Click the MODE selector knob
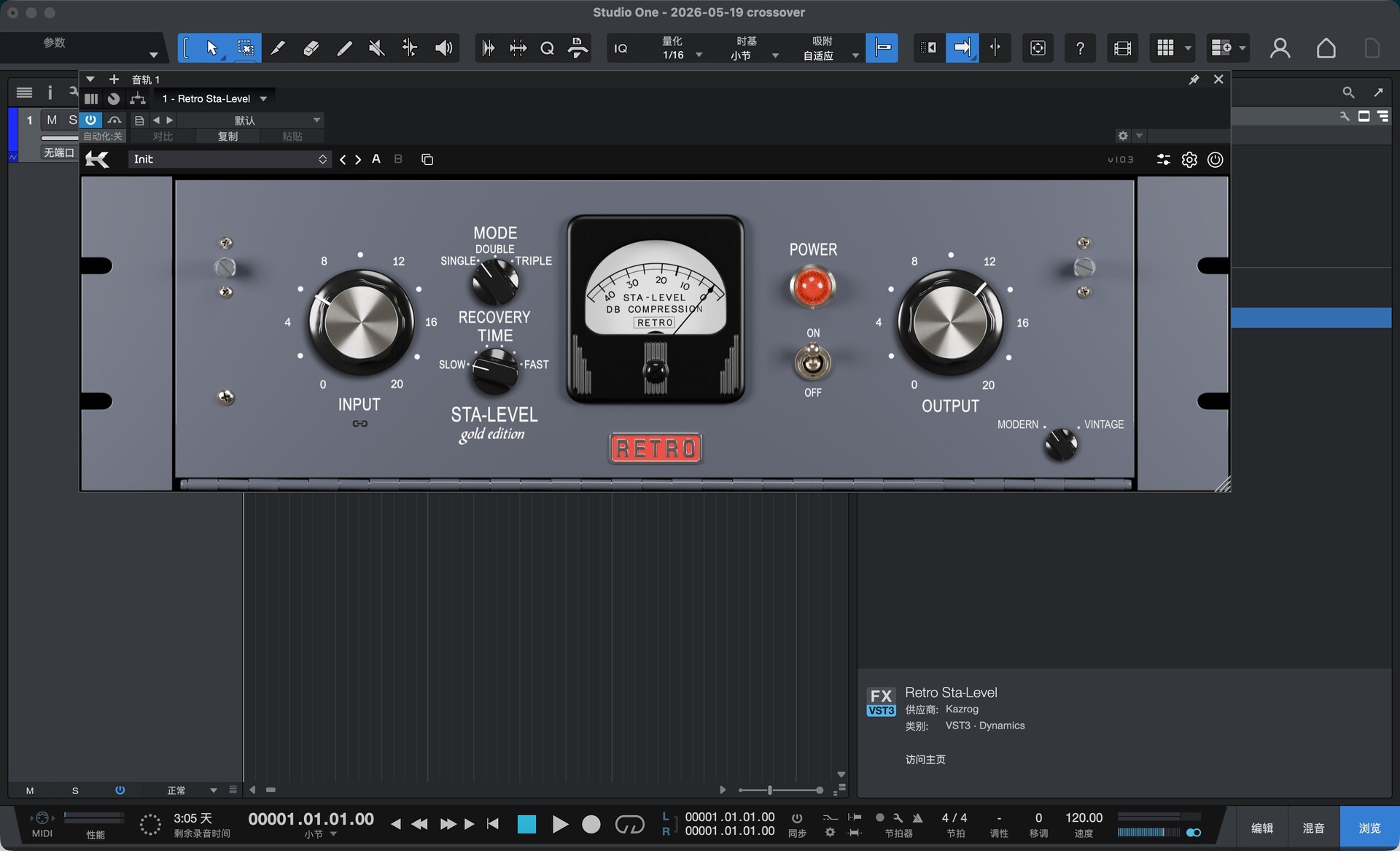Screen dimensions: 1400x851 495,281
